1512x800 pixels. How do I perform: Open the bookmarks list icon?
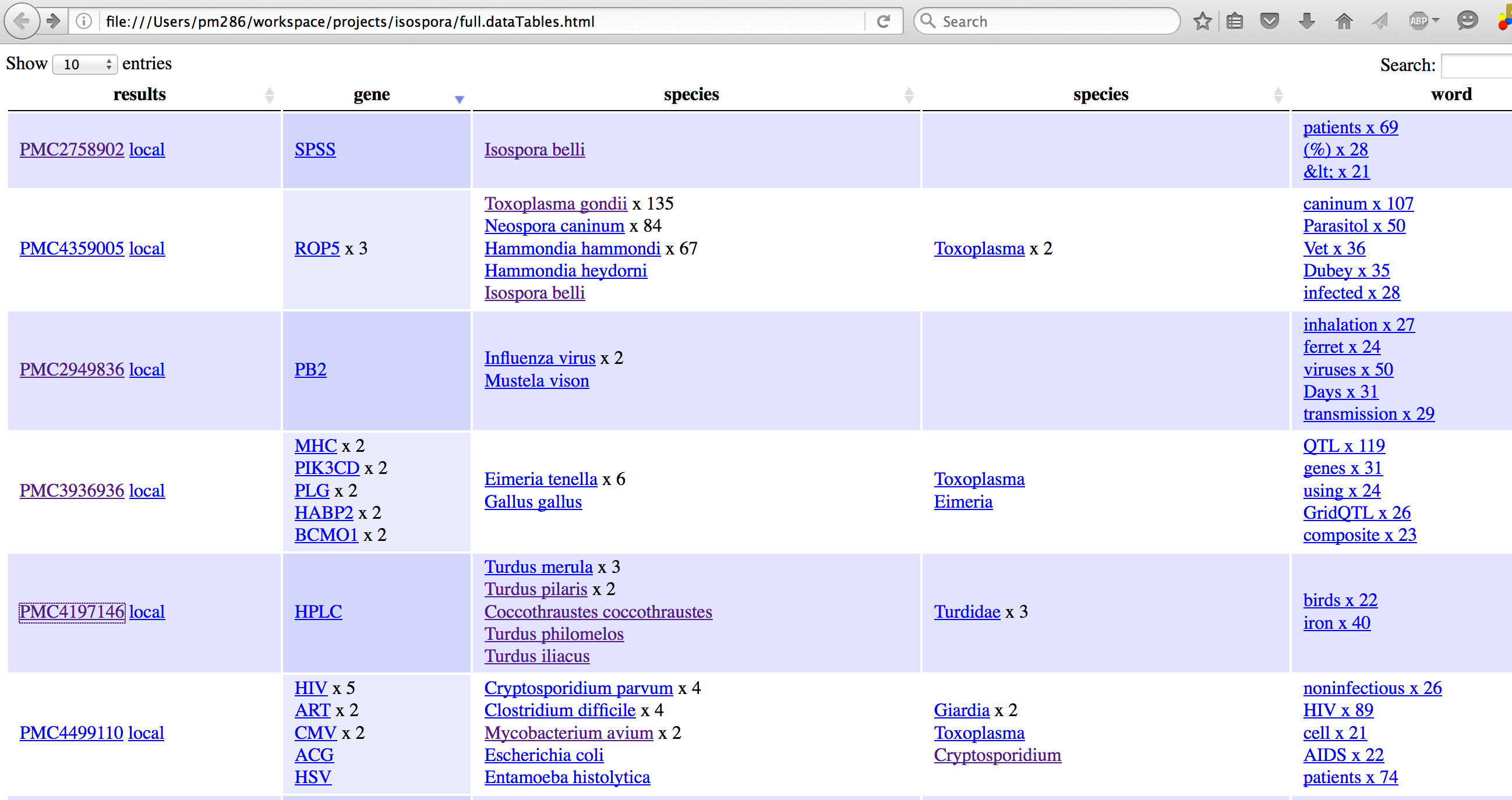[x=1235, y=22]
